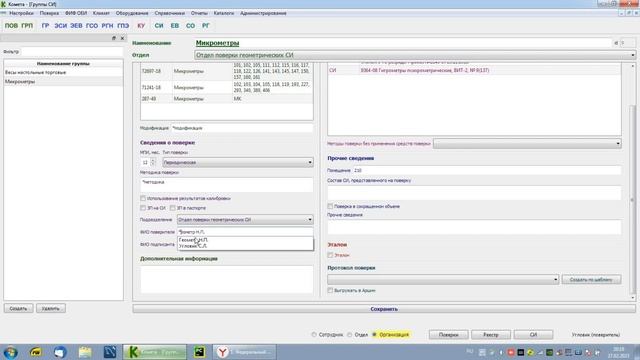
Task: Select the ГСО toolbar button
Action: pyautogui.click(x=92, y=25)
